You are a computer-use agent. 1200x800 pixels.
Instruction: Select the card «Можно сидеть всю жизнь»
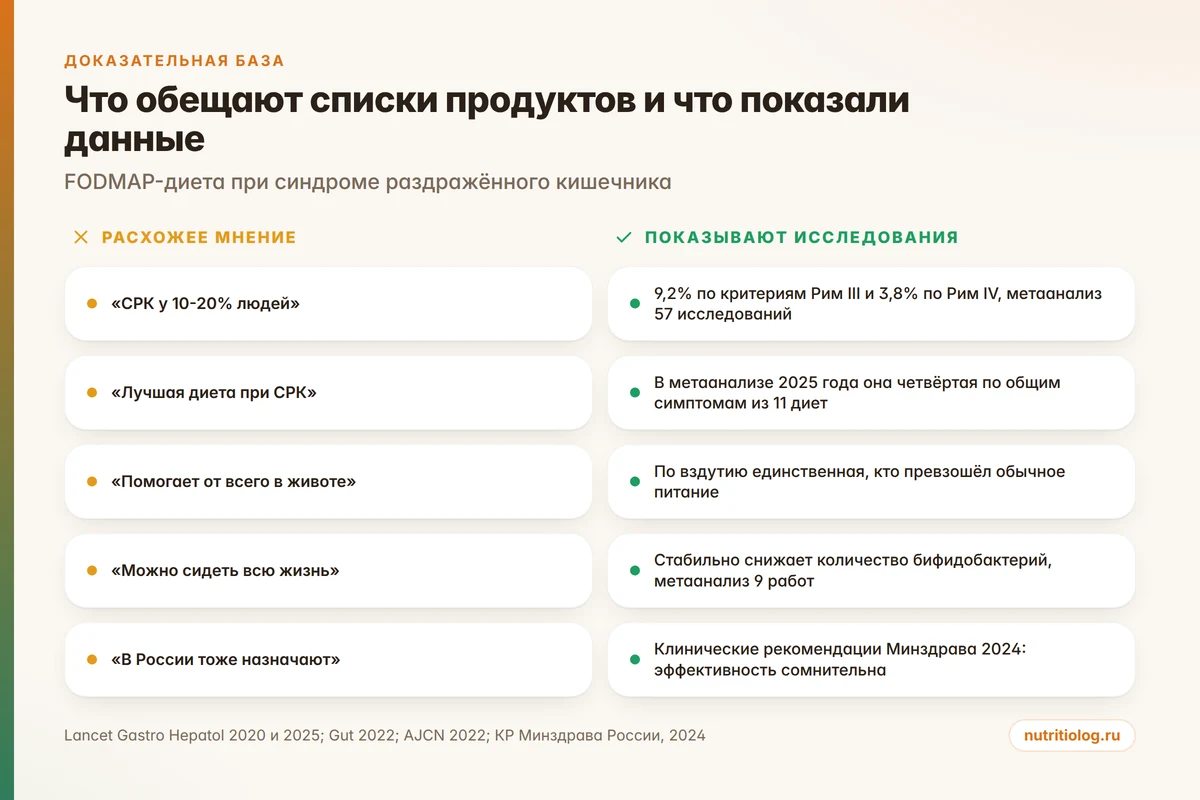(328, 571)
